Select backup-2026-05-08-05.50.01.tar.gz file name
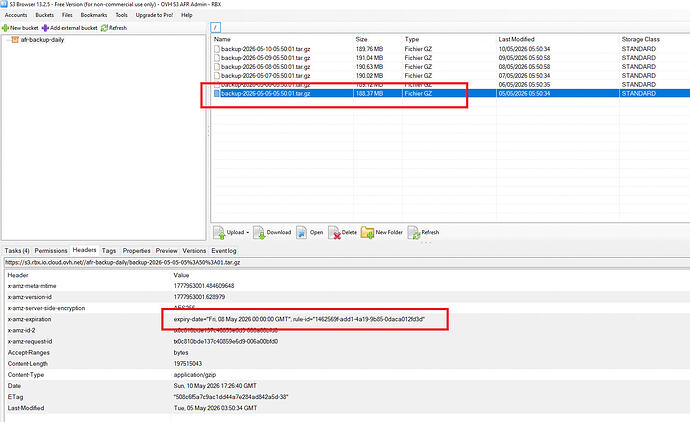Image resolution: width=690 pixels, height=422 pixels. (265, 67)
